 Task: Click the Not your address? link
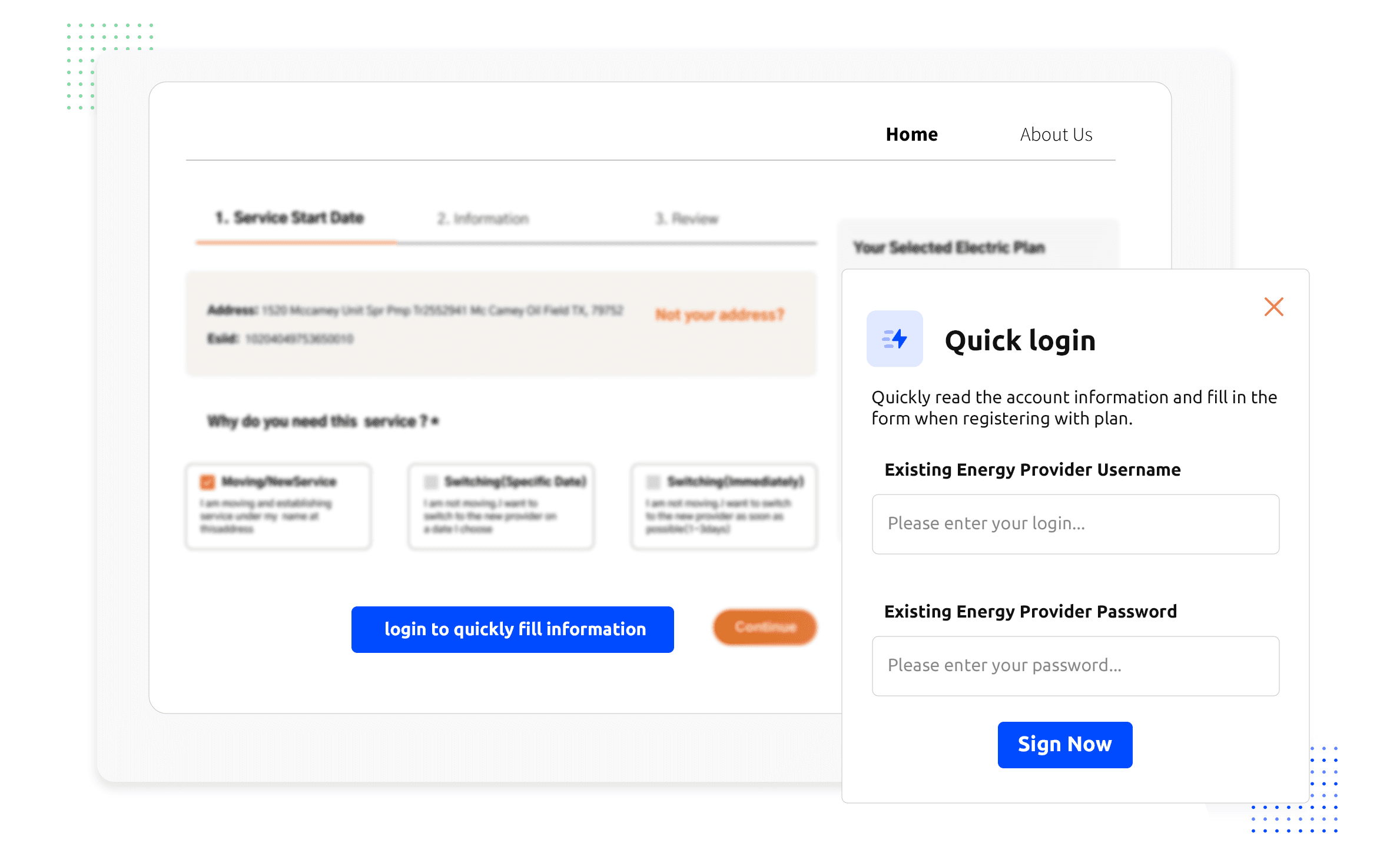click(x=719, y=315)
